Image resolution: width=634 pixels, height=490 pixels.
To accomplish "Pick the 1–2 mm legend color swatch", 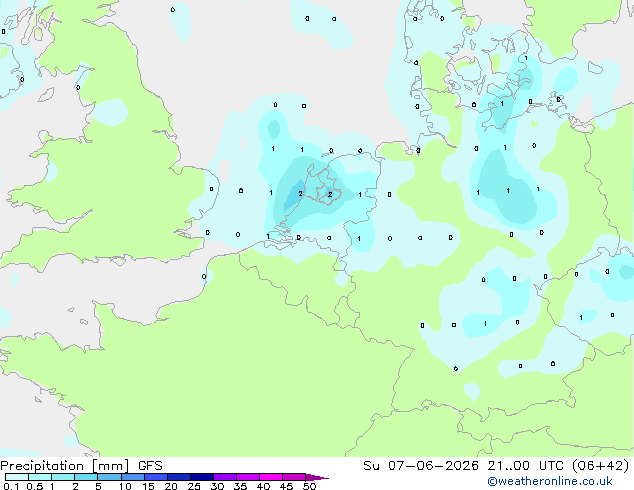I will click(63, 477).
